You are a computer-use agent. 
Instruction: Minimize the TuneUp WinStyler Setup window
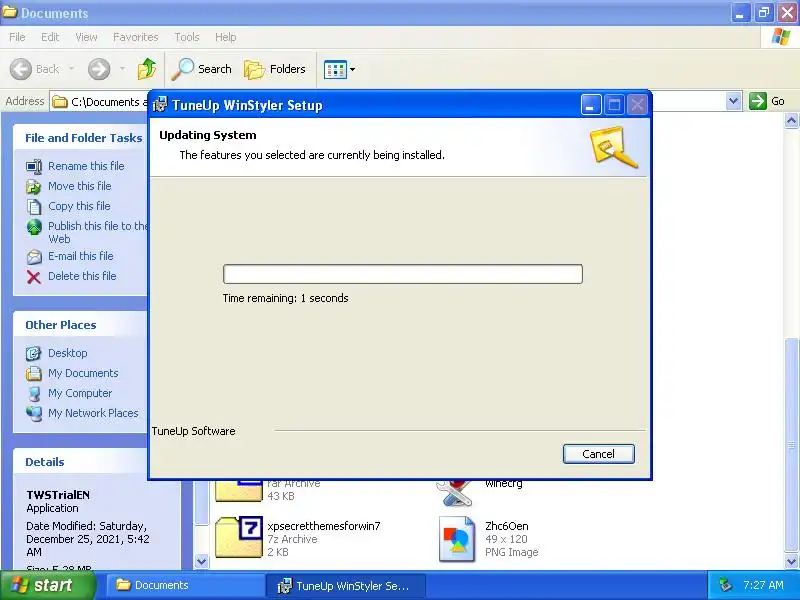click(591, 105)
